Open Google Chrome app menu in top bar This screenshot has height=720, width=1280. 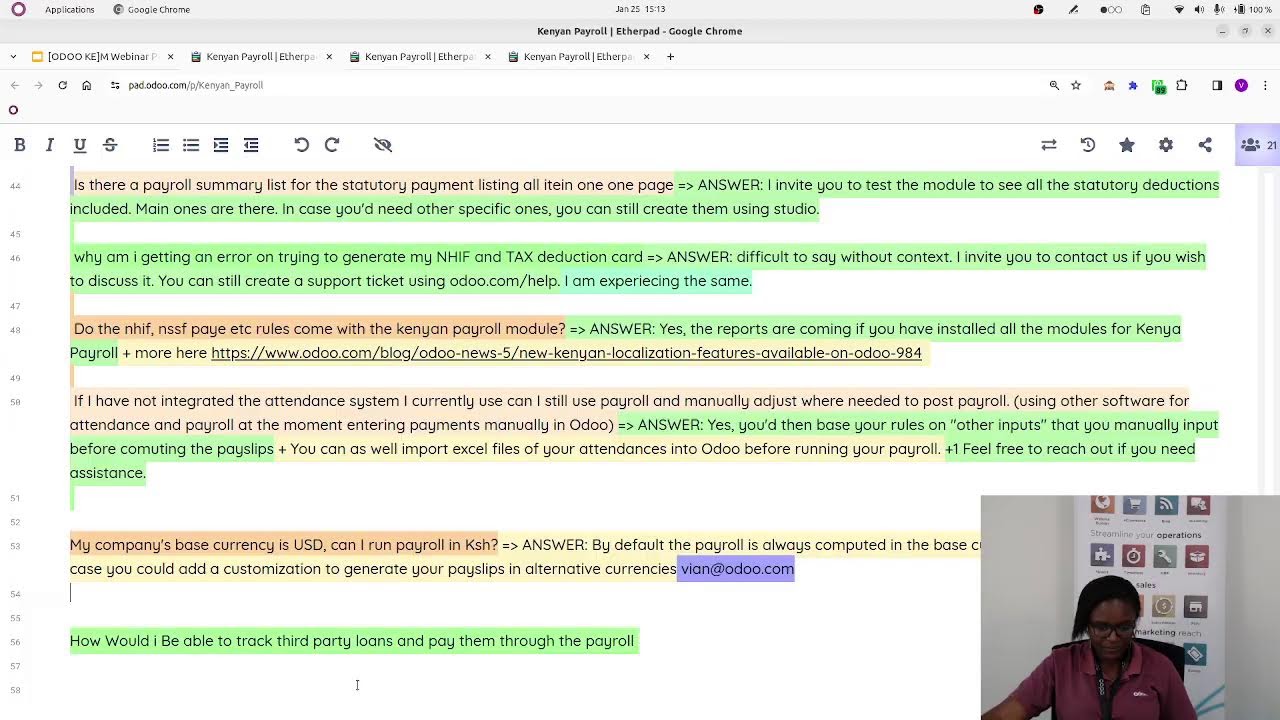coord(151,9)
